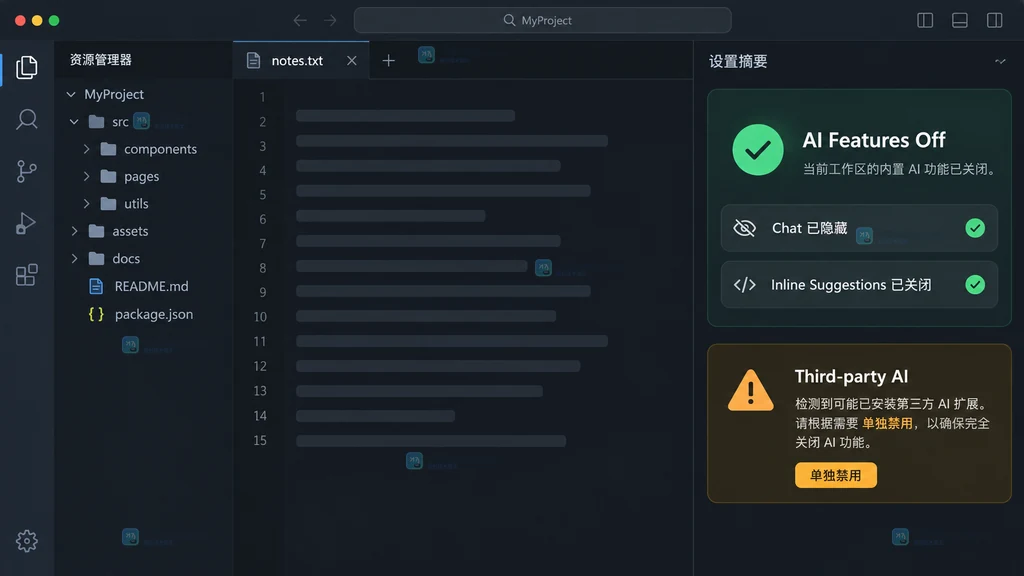
Task: Collapse the src folder chevron
Action: [74, 121]
